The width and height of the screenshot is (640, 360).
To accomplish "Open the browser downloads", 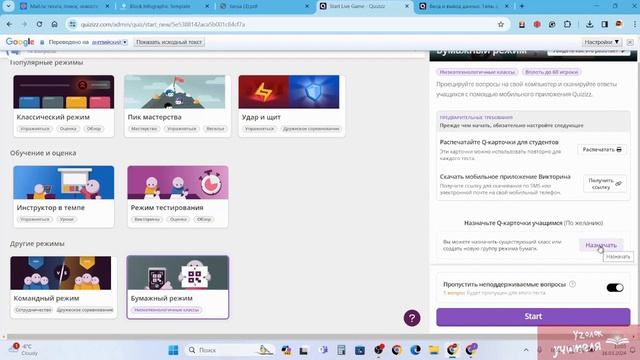I will [x=589, y=24].
